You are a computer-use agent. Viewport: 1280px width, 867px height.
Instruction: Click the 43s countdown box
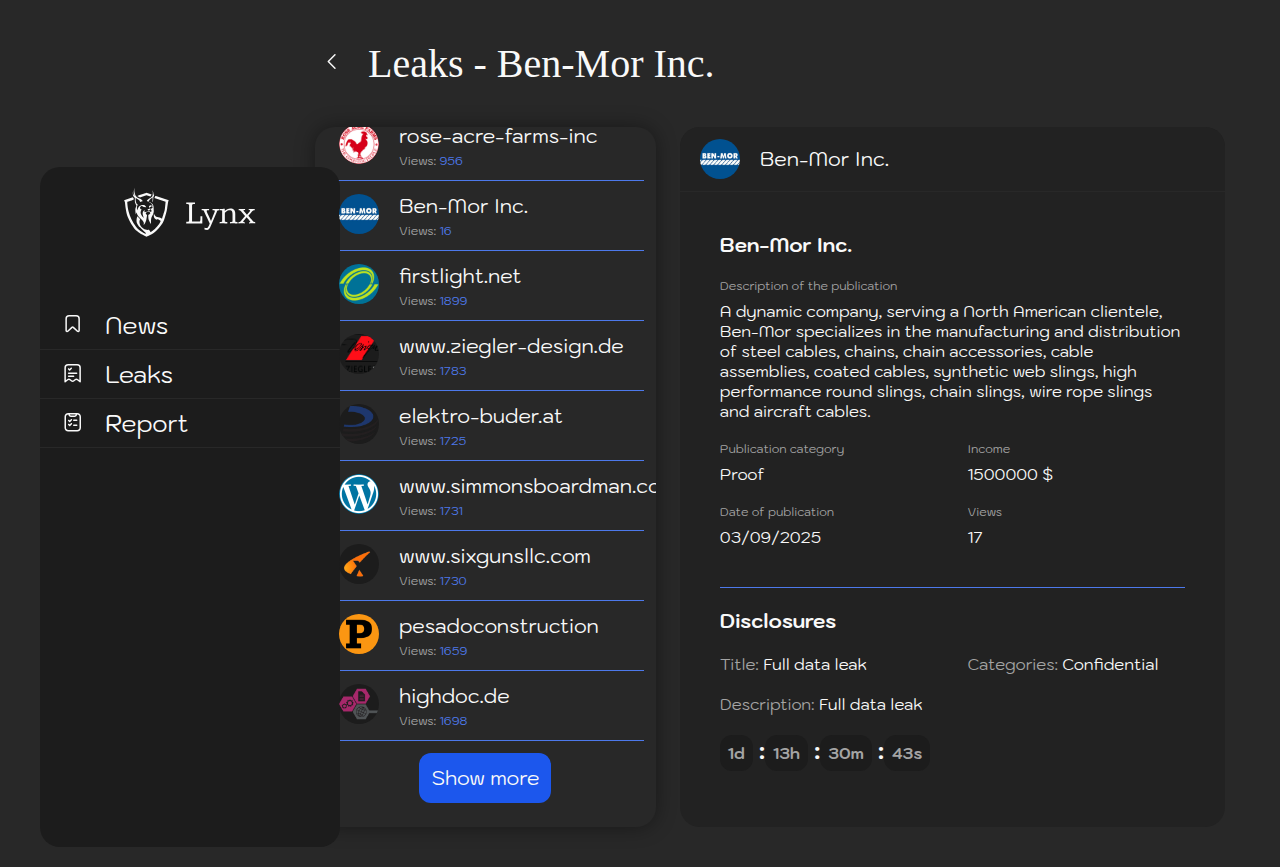point(907,753)
